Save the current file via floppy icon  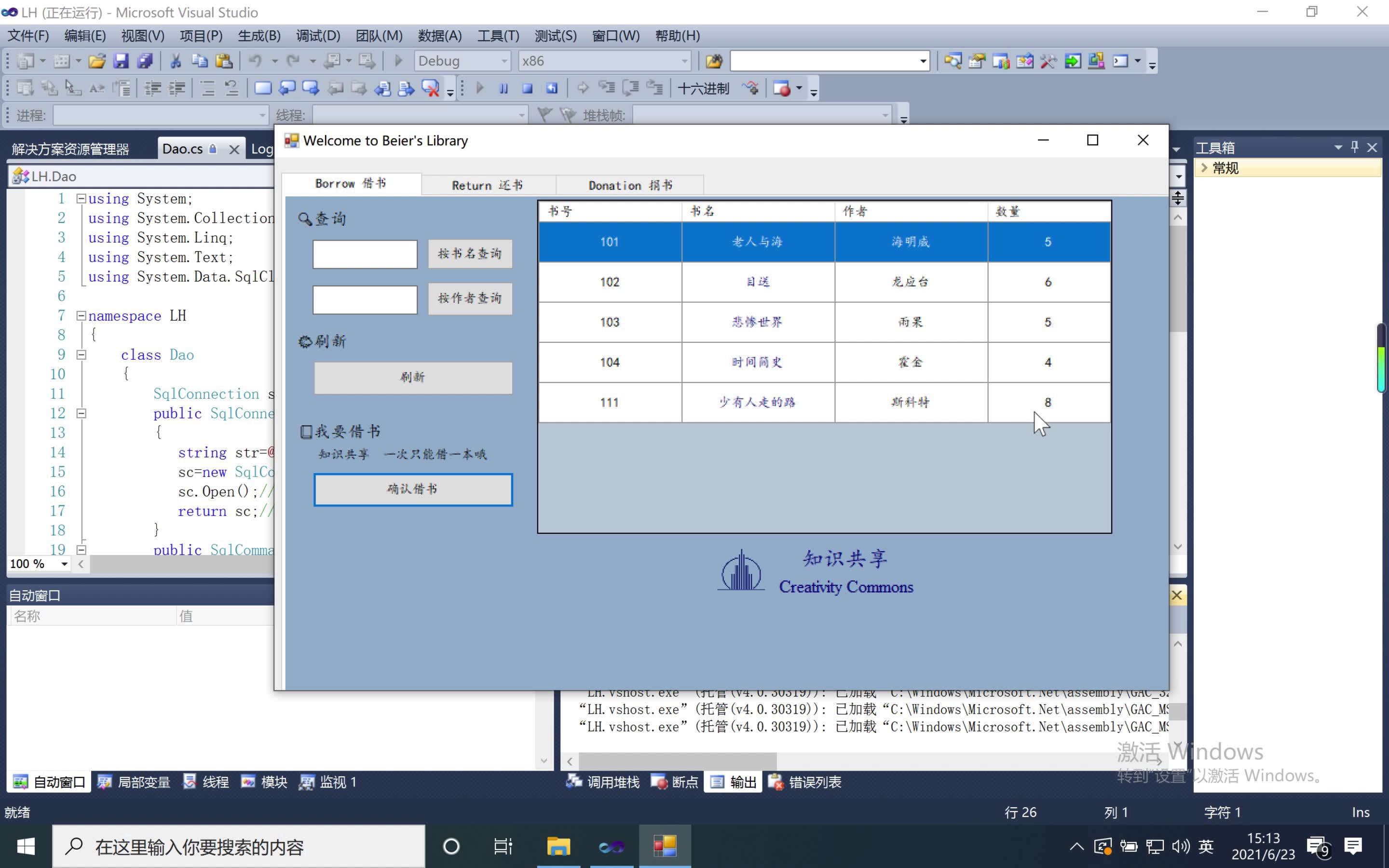[121, 61]
